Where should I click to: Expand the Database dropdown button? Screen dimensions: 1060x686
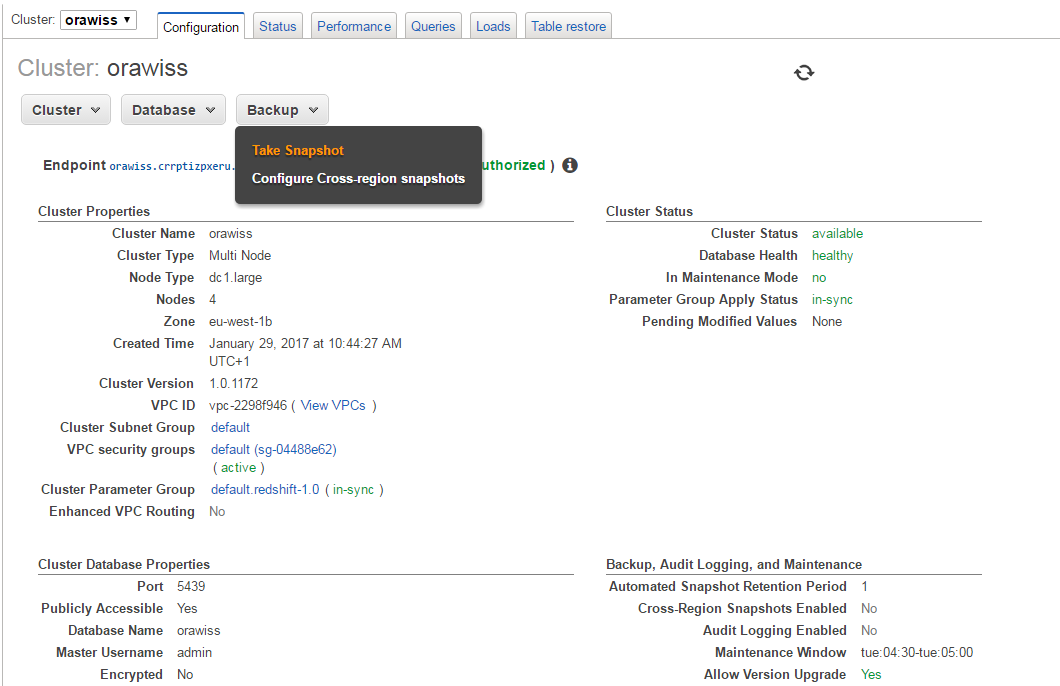point(173,109)
